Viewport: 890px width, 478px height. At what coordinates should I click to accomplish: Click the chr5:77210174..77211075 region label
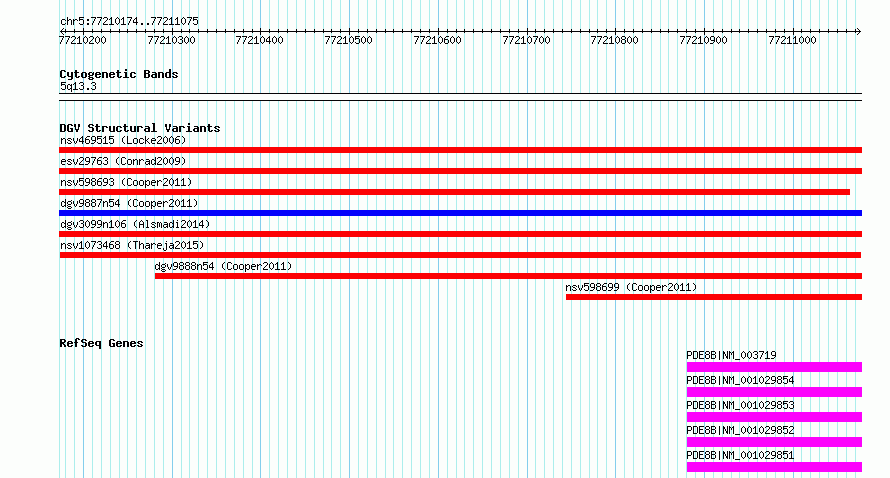tap(129, 22)
